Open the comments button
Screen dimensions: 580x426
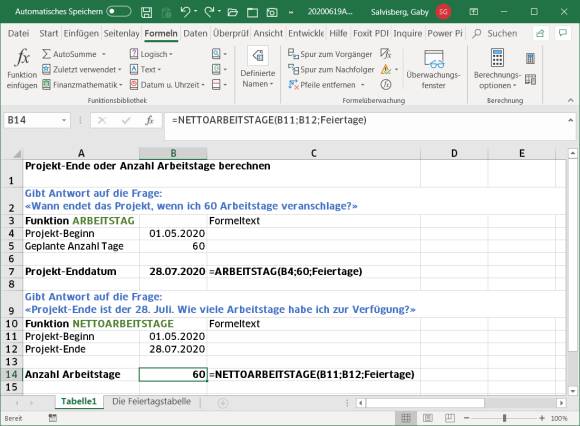pyautogui.click(x=563, y=34)
